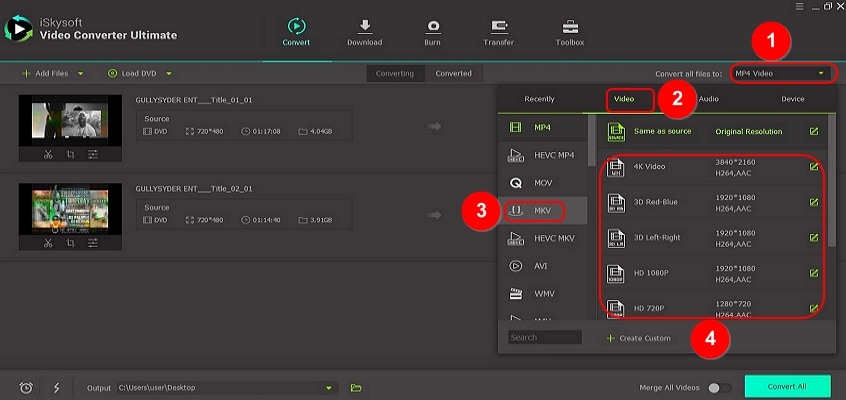Click the crop icon for Title_02_01
Image resolution: width=846 pixels, height=400 pixels.
point(71,243)
